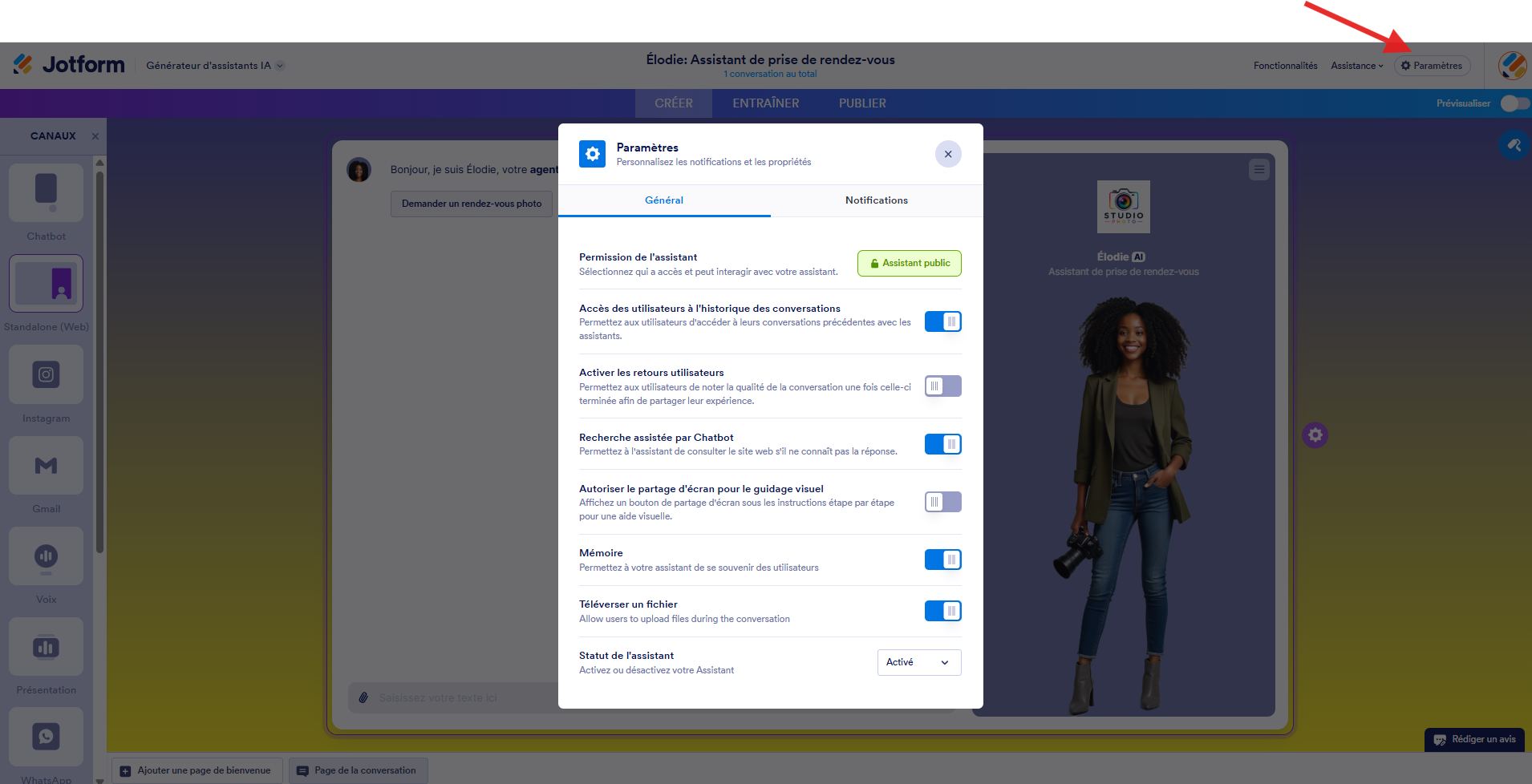Expand the Statut de l'assistant Activé dropdown
1532x784 pixels.
919,662
